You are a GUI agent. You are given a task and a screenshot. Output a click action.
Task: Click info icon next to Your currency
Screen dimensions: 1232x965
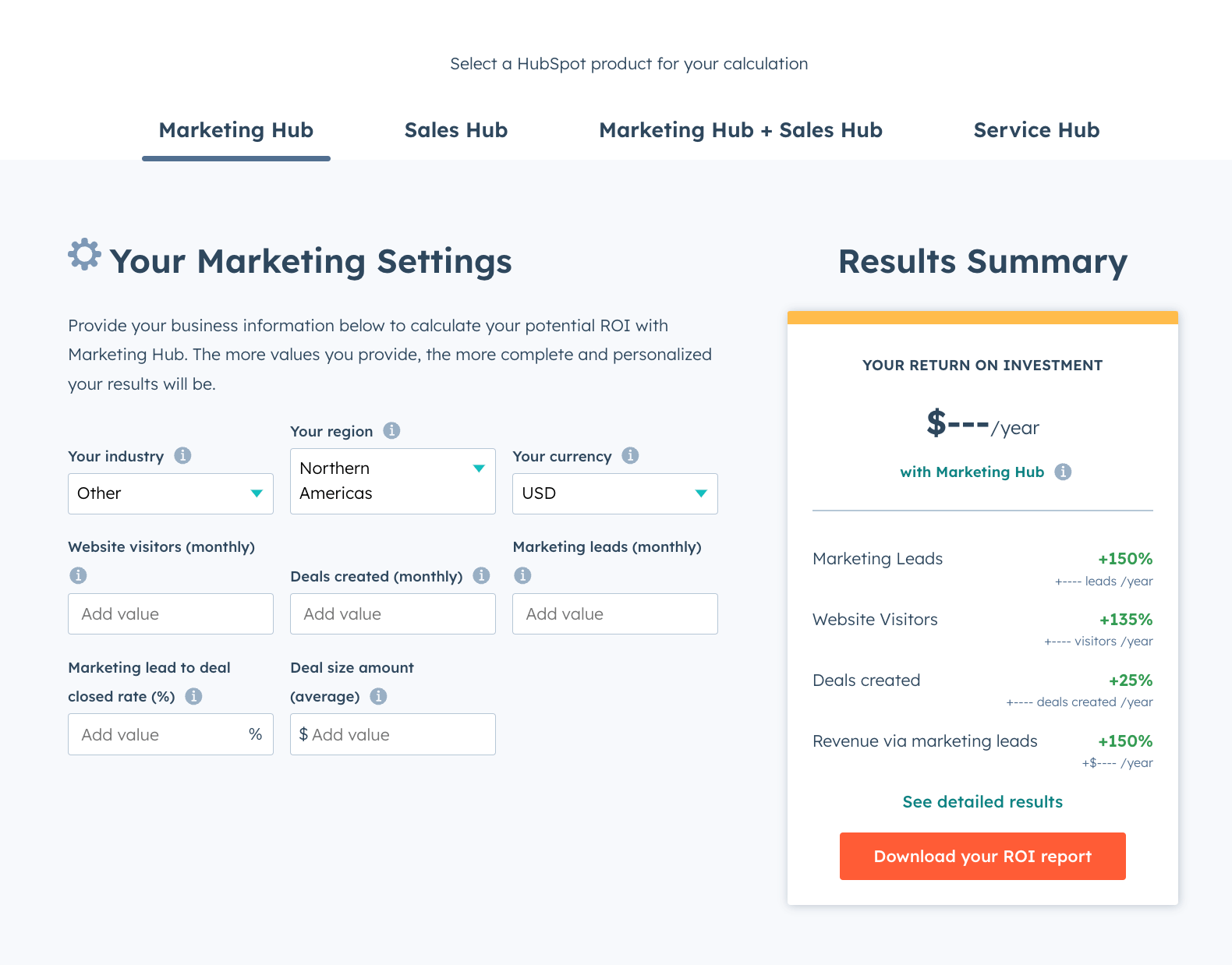[x=630, y=456]
